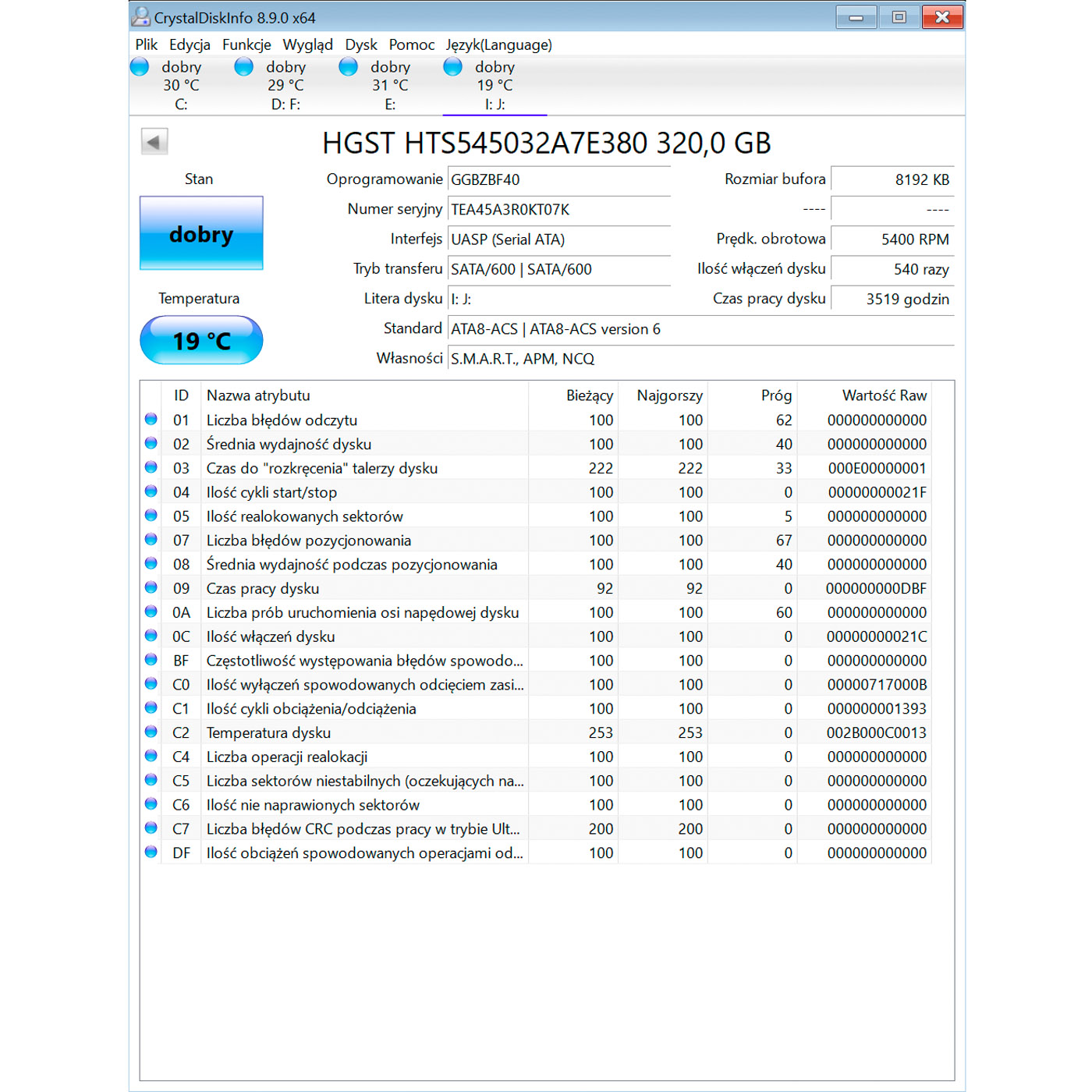
Task: Click the Własności field S.M.A.R.T., APM, NCQ
Action: [700, 359]
